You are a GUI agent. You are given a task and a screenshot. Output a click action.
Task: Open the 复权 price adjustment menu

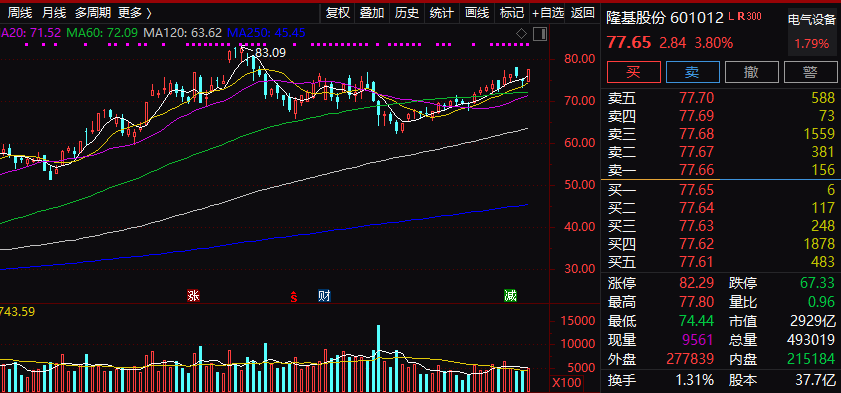[338, 12]
